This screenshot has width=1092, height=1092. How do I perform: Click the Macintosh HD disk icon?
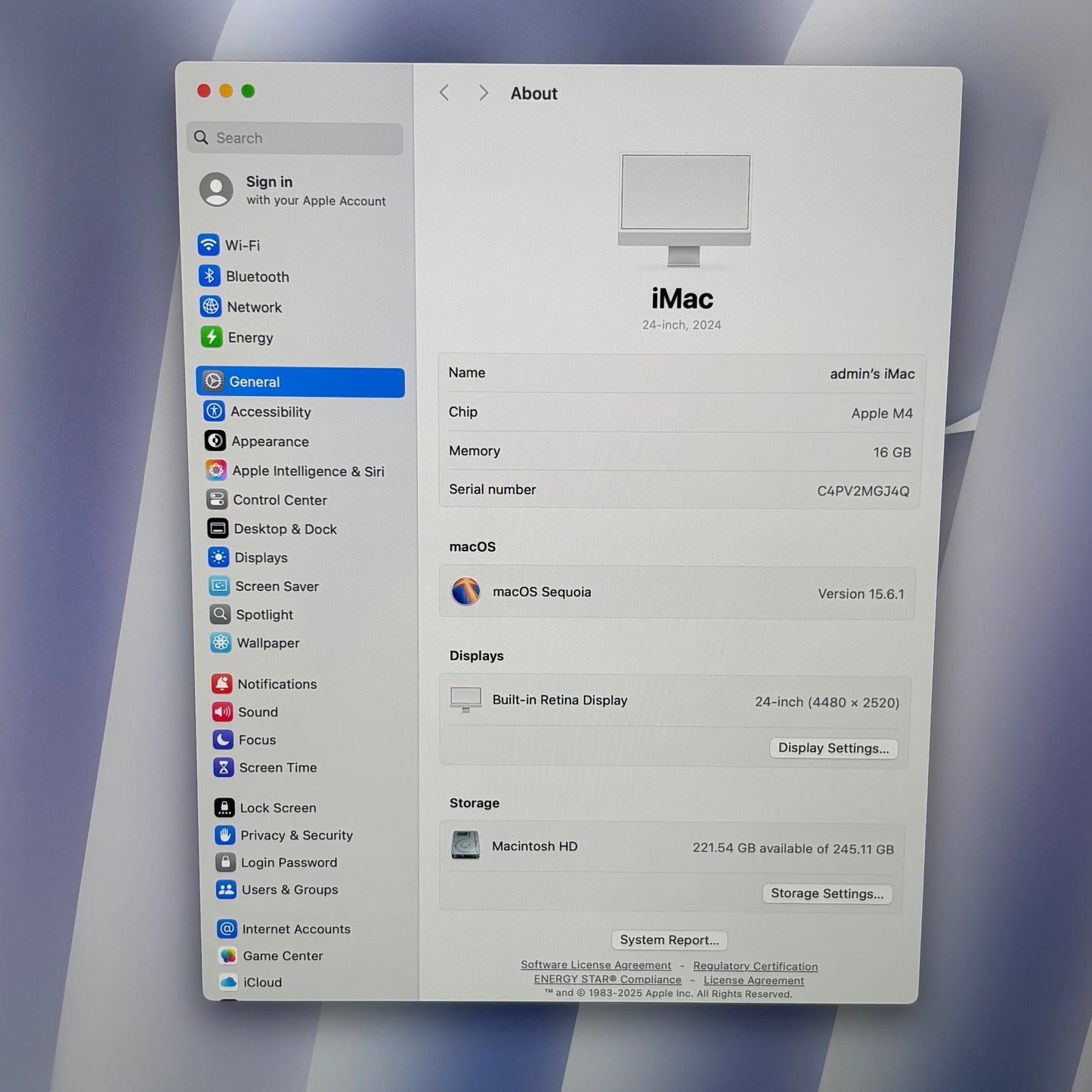pyautogui.click(x=466, y=844)
